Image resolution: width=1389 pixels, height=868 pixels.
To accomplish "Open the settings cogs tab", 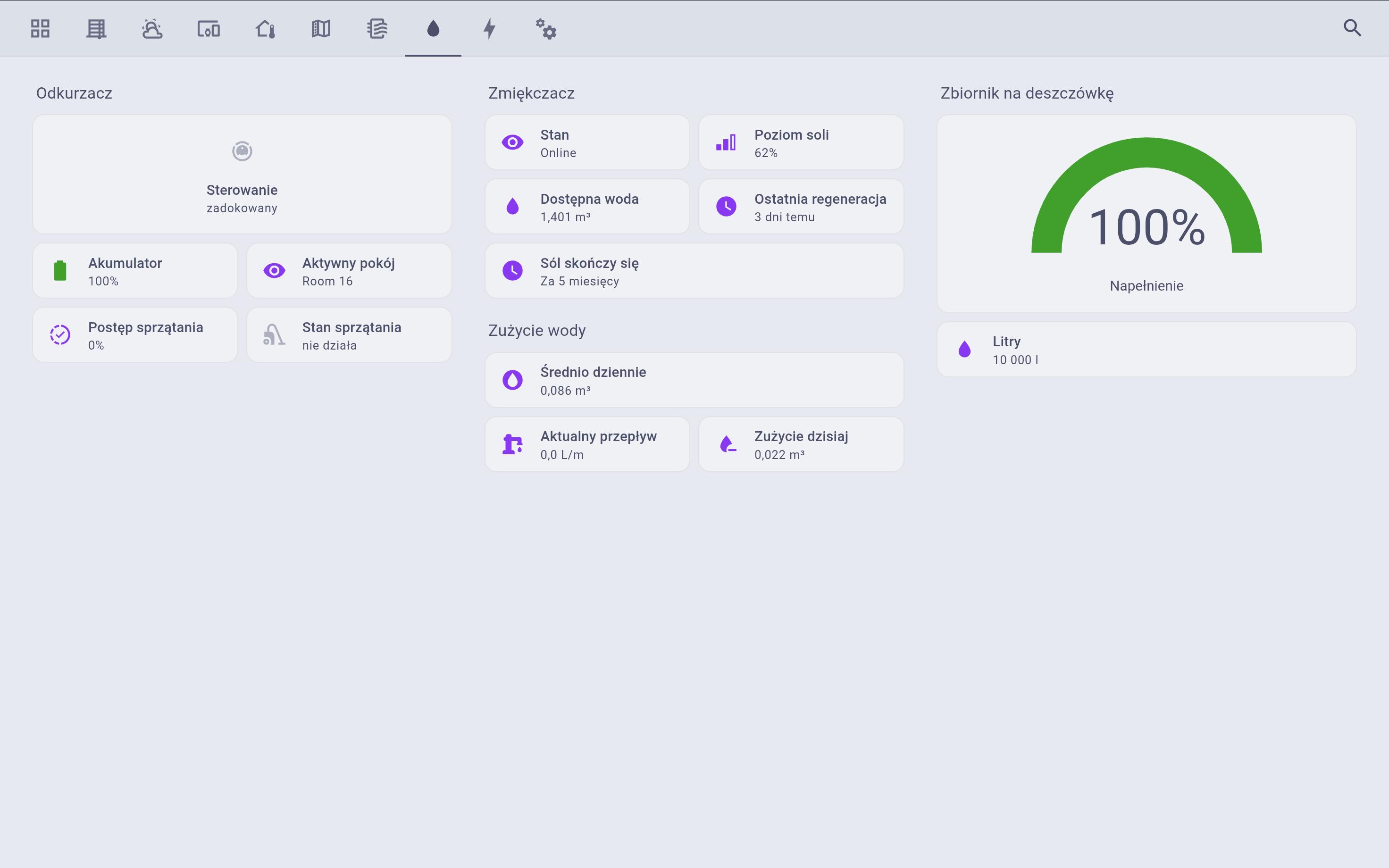I will (546, 28).
